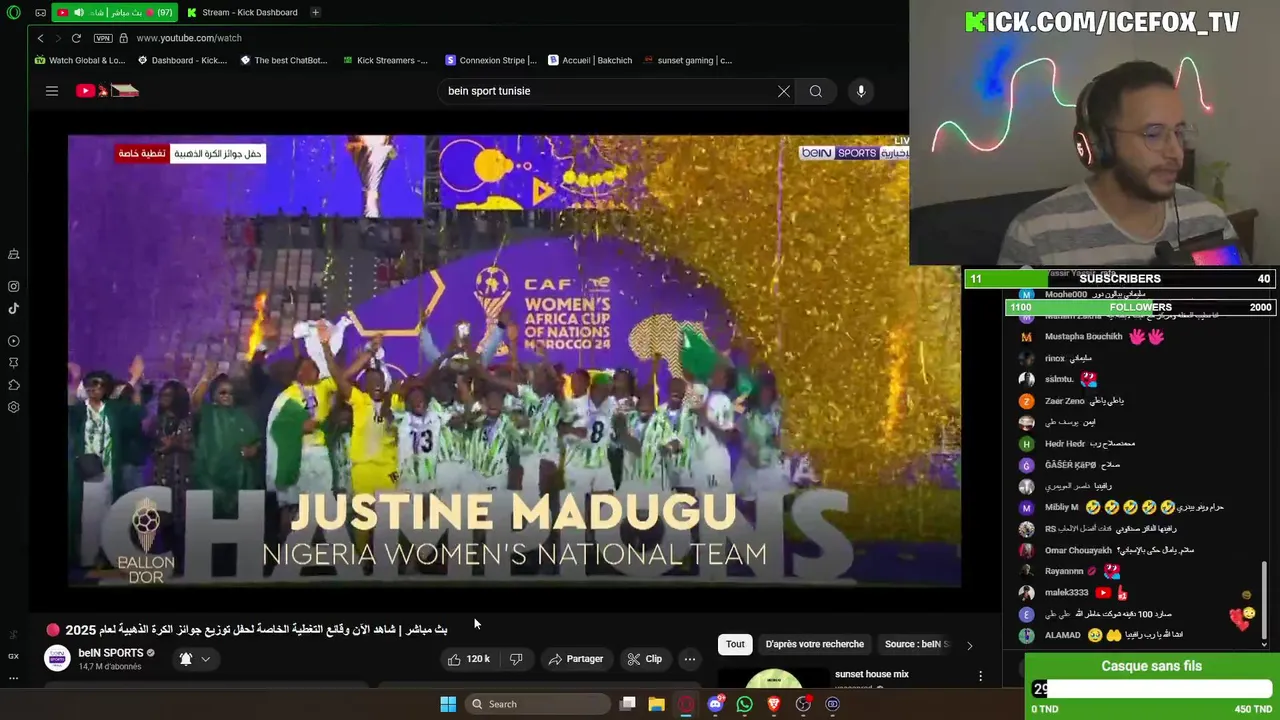The height and width of the screenshot is (720, 1280).
Task: Open Discord from taskbar
Action: pyautogui.click(x=715, y=704)
